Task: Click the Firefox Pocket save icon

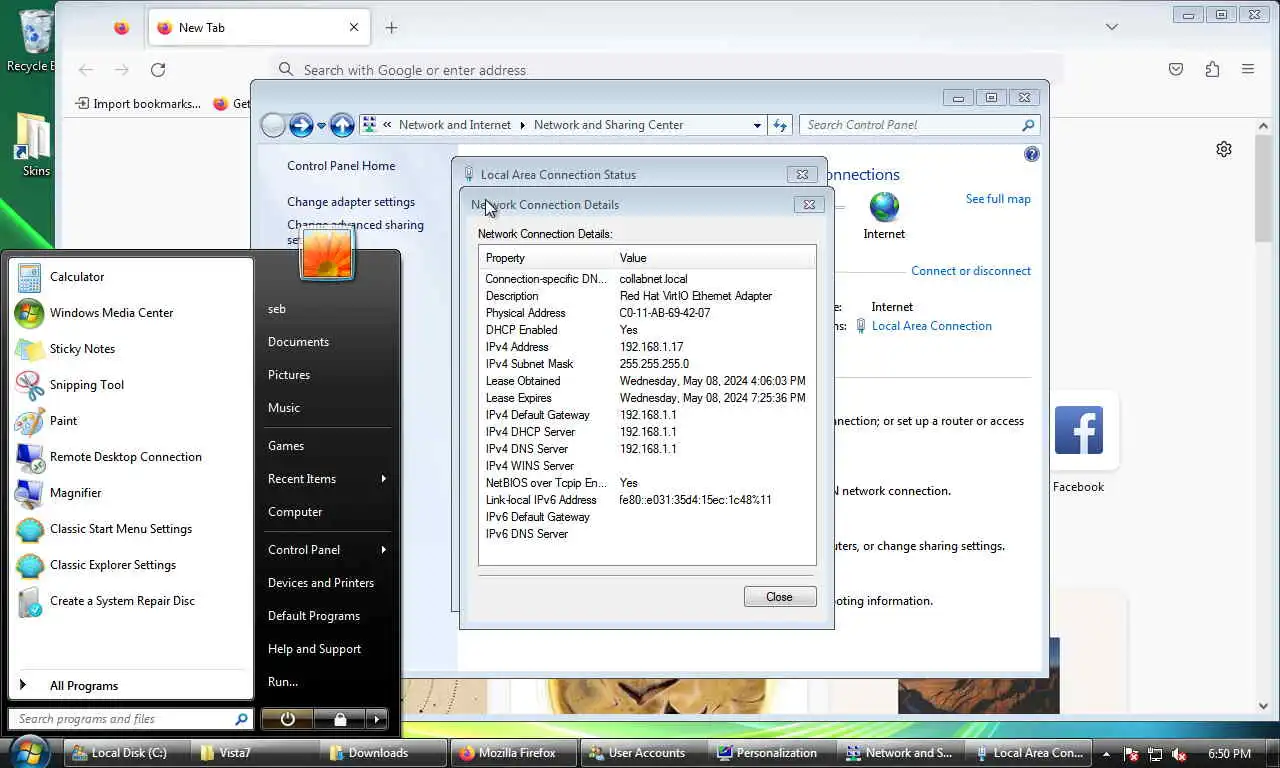Action: coord(1176,69)
